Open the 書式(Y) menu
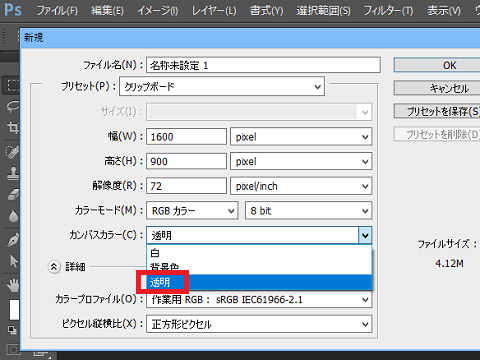This screenshot has height=360, width=480. (267, 11)
